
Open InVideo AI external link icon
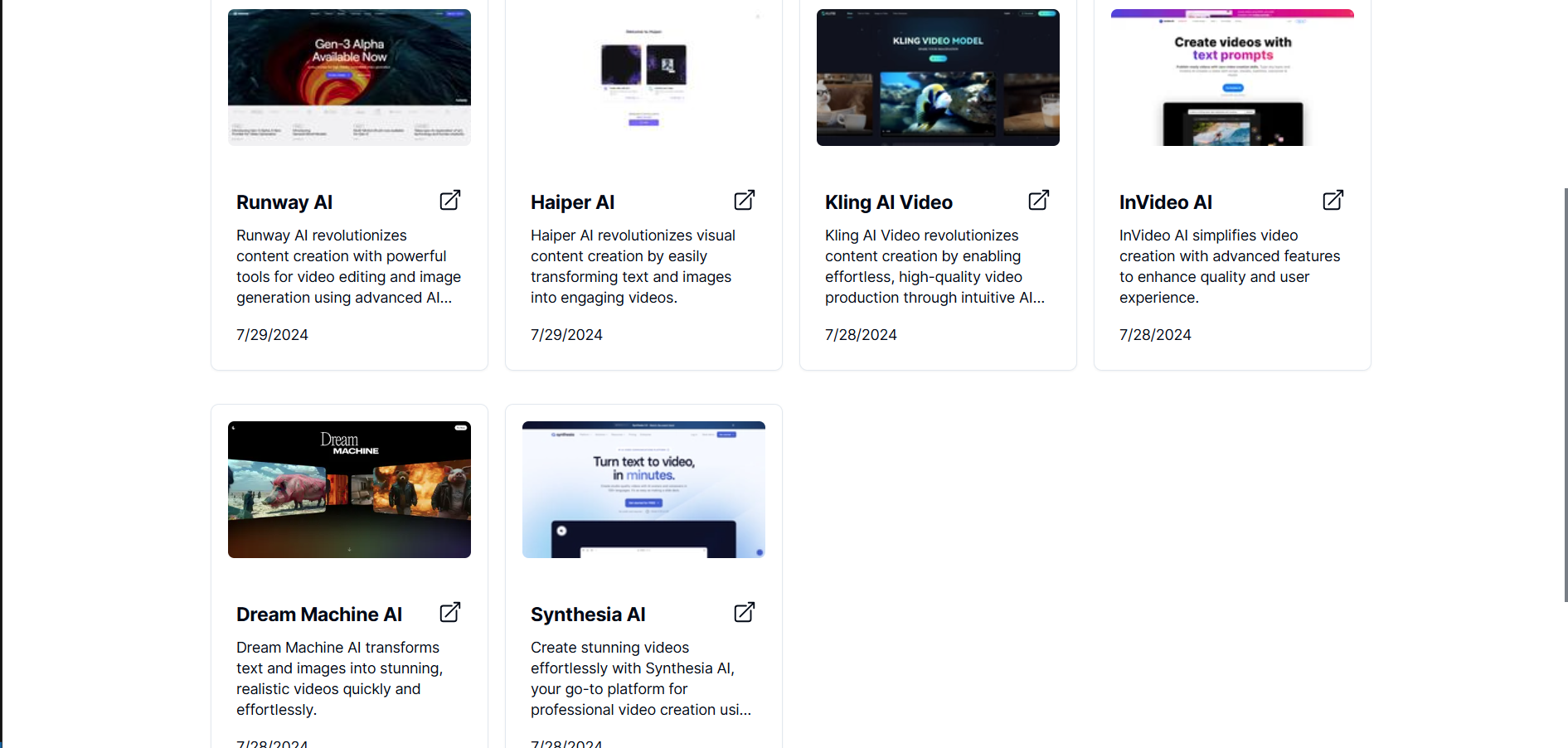click(1333, 200)
